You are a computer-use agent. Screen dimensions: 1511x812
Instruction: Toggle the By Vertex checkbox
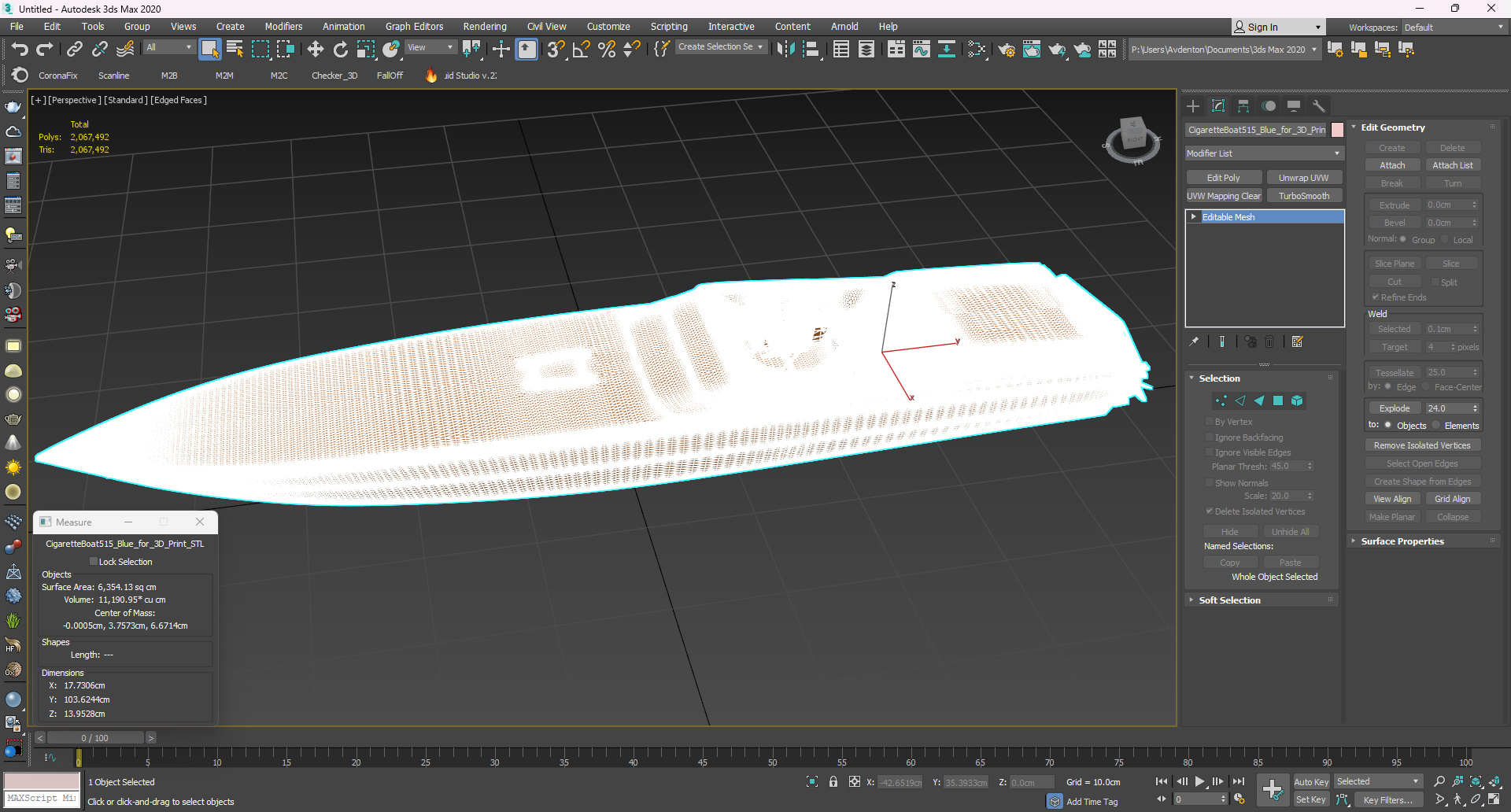click(x=1210, y=422)
